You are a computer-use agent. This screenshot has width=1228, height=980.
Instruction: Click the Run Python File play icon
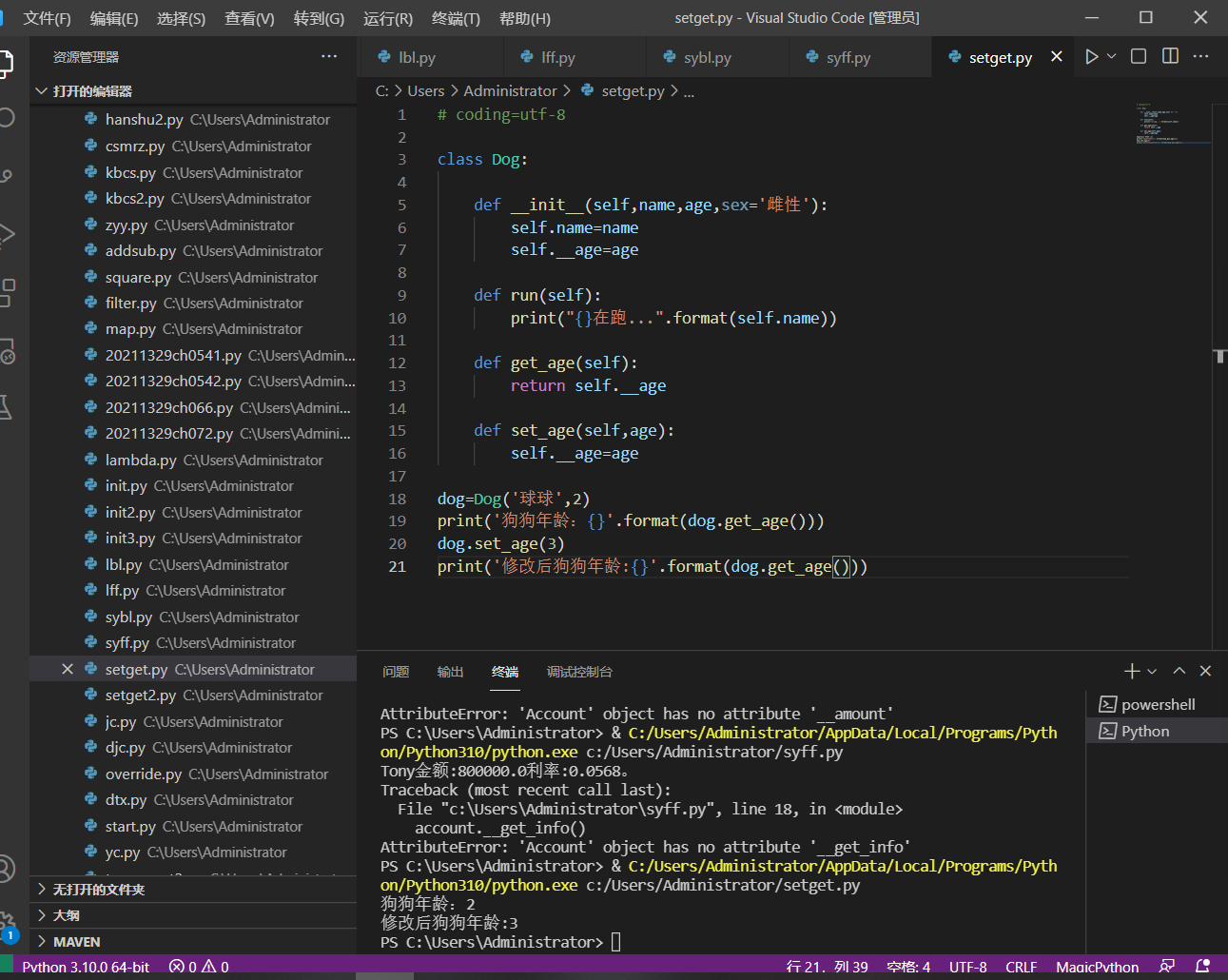1091,57
